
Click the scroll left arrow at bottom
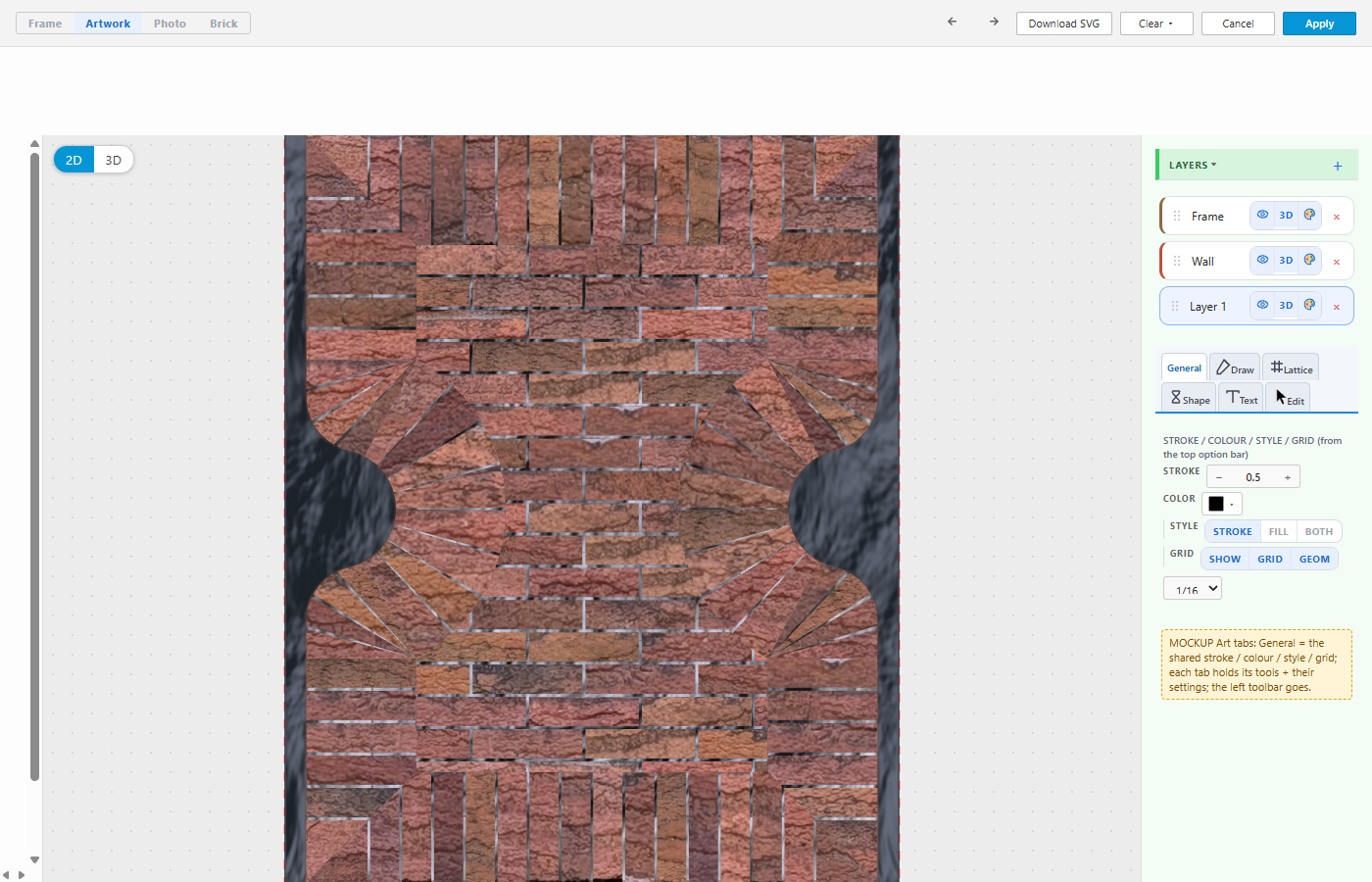click(x=6, y=875)
